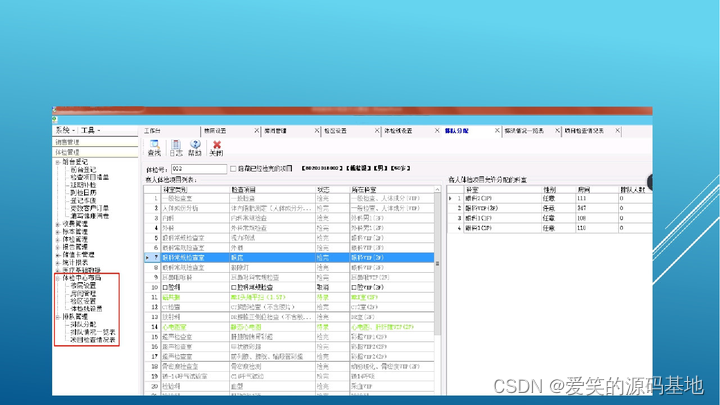This screenshot has width=720, height=405.
Task: Expand the 报告管理 tree node
Action: (58, 247)
